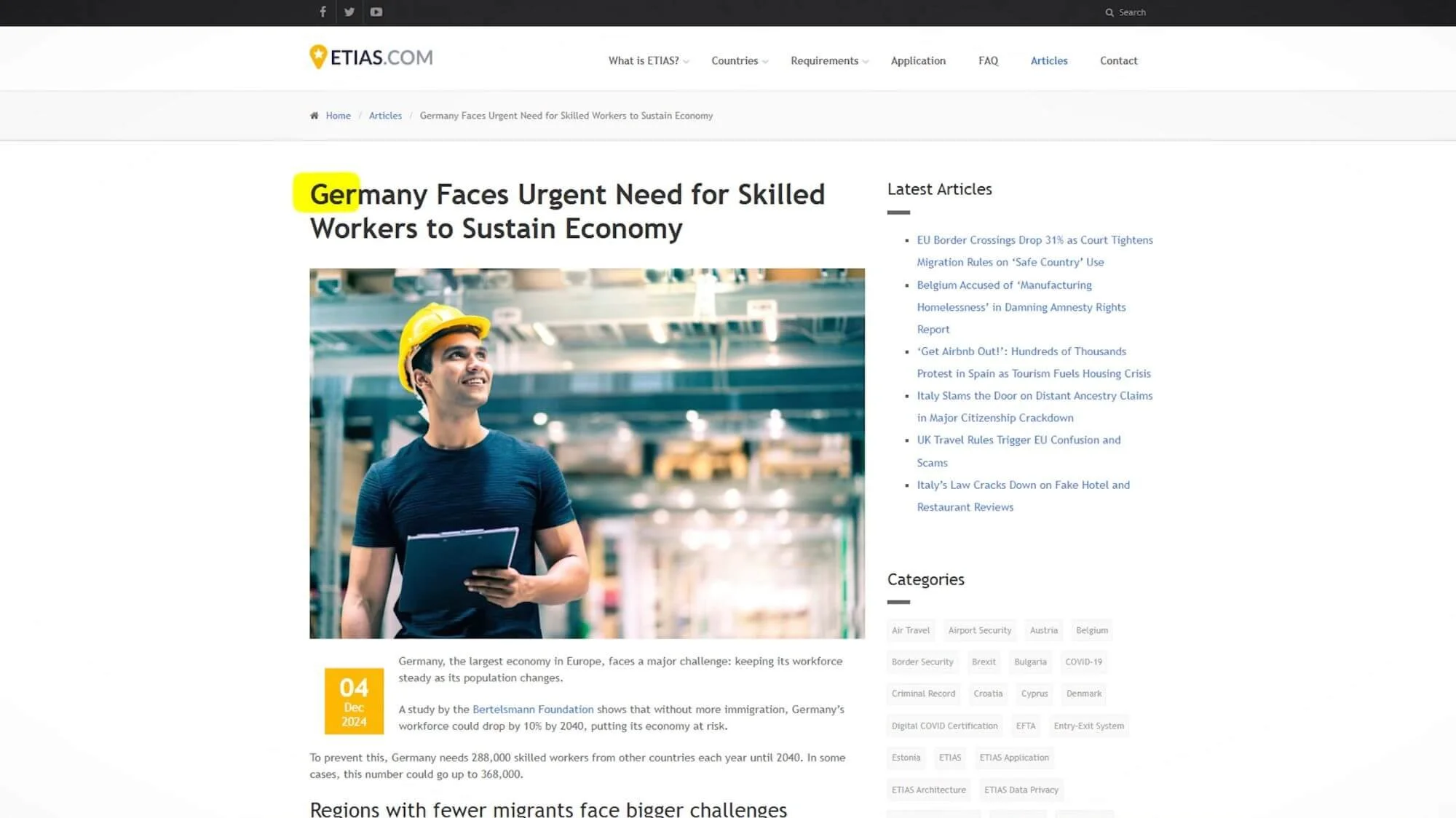
Task: Select the Brexit category tag
Action: click(984, 662)
